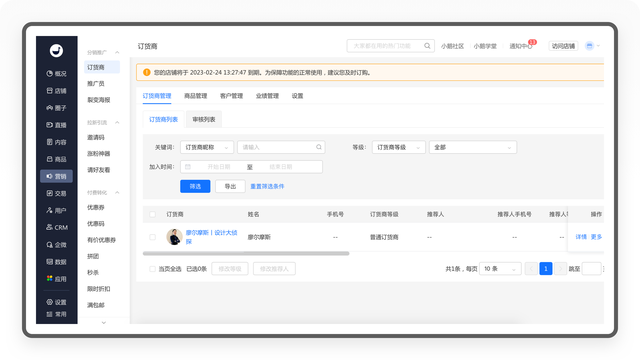Check the 康尔摩斯 row checkbox
This screenshot has height=360, width=640.
tap(153, 237)
